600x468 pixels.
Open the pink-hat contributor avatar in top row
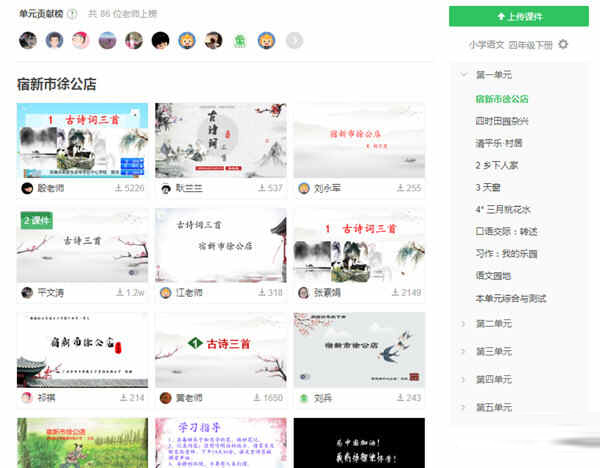(81, 40)
